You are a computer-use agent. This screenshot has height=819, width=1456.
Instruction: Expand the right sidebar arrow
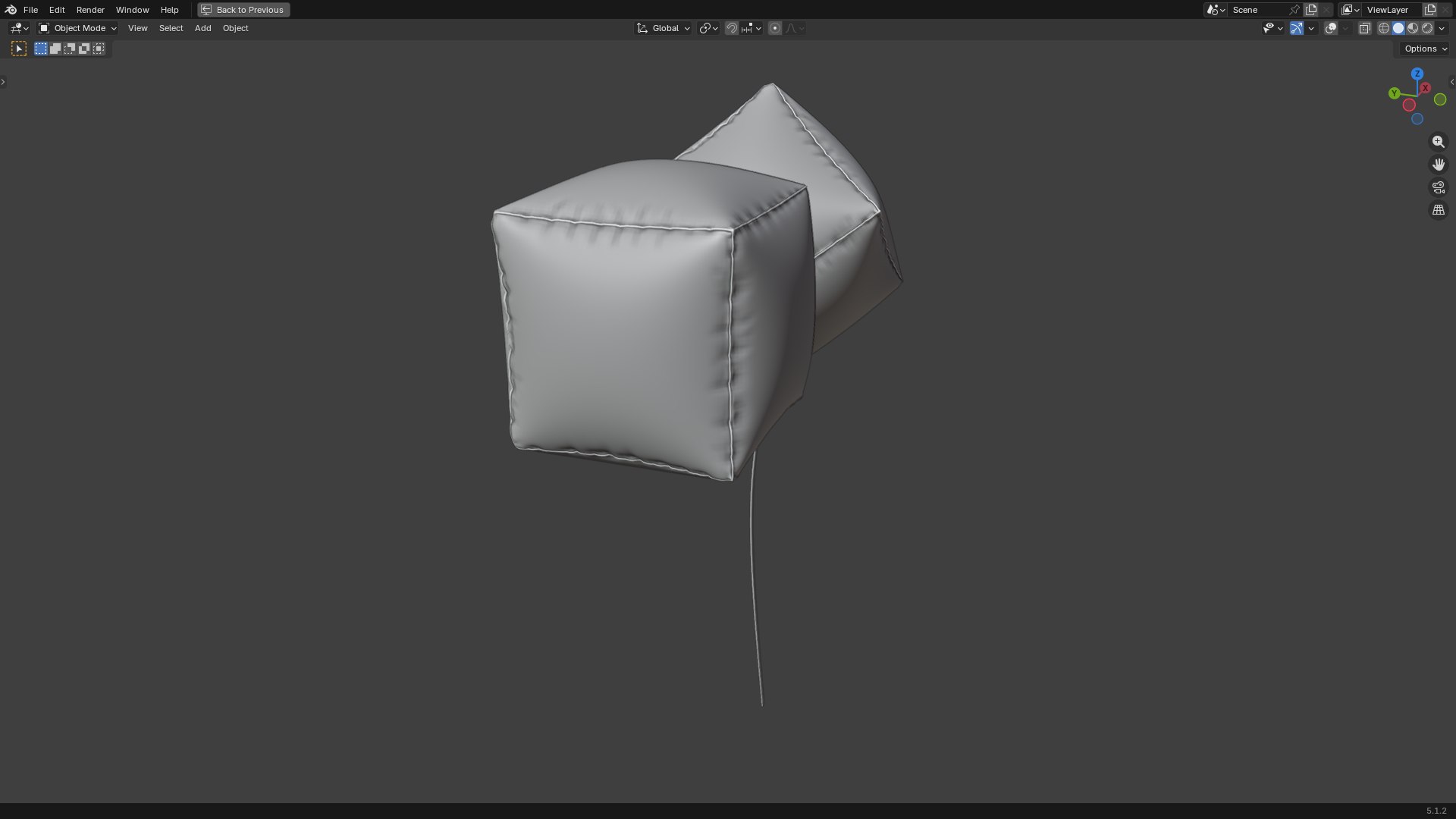pyautogui.click(x=1451, y=82)
